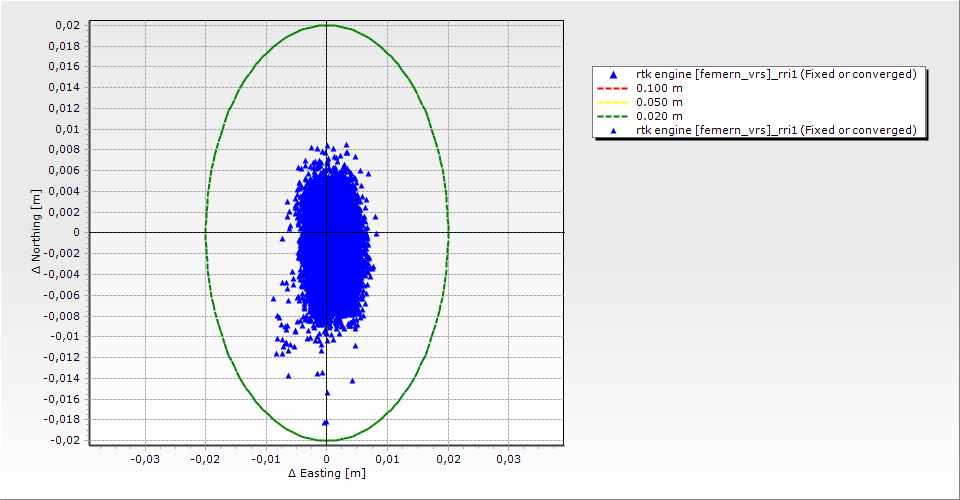Viewport: 960px width, 500px height.
Task: Click the top rtk engine legend entry text
Action: (776, 74)
